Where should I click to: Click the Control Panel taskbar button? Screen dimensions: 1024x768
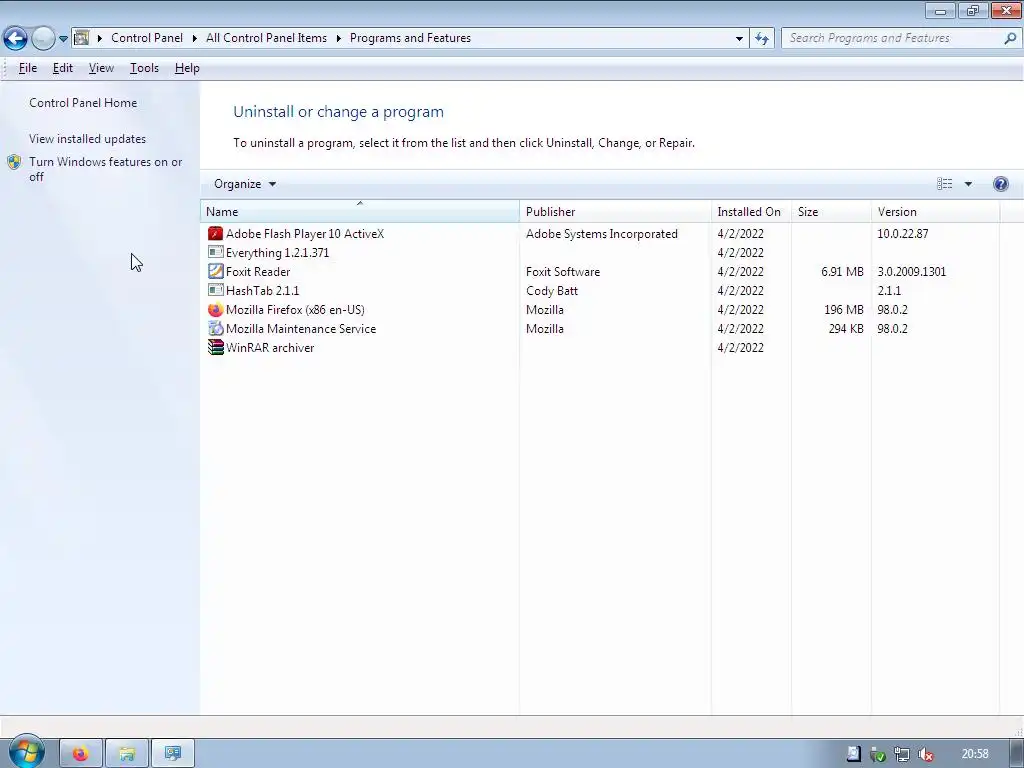(x=172, y=754)
